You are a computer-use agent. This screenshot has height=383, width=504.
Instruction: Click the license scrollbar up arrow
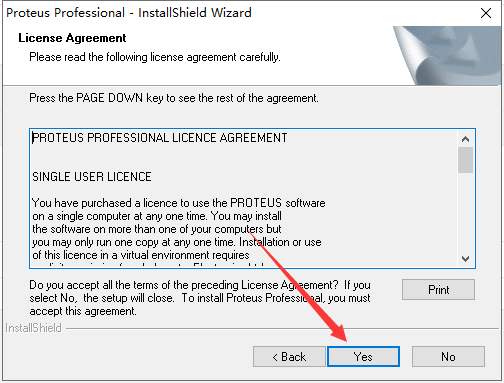pyautogui.click(x=465, y=139)
